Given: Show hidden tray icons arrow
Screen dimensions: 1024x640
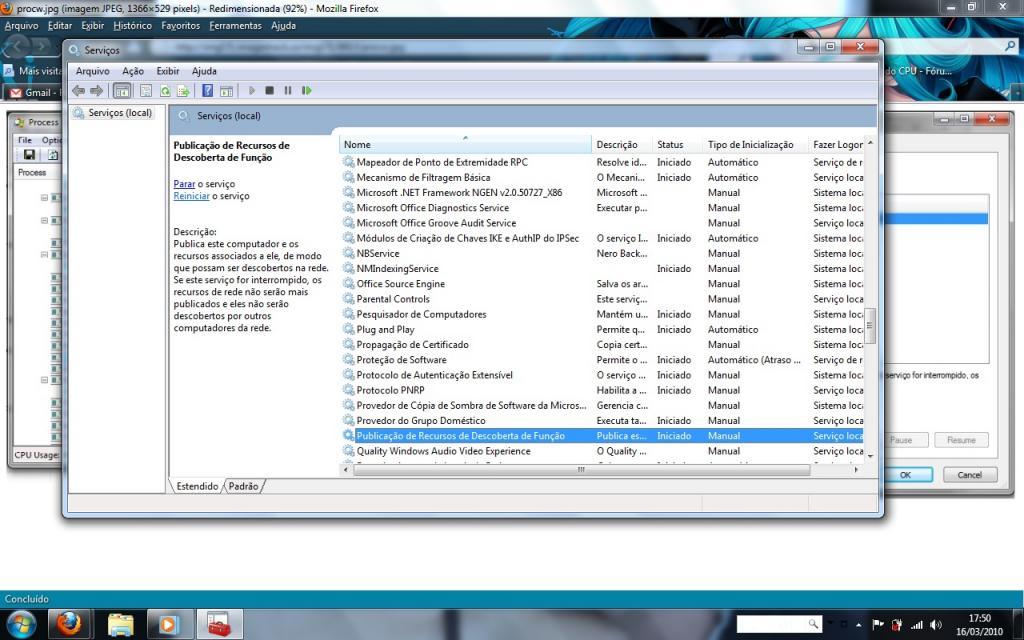Looking at the screenshot, I should 858,625.
